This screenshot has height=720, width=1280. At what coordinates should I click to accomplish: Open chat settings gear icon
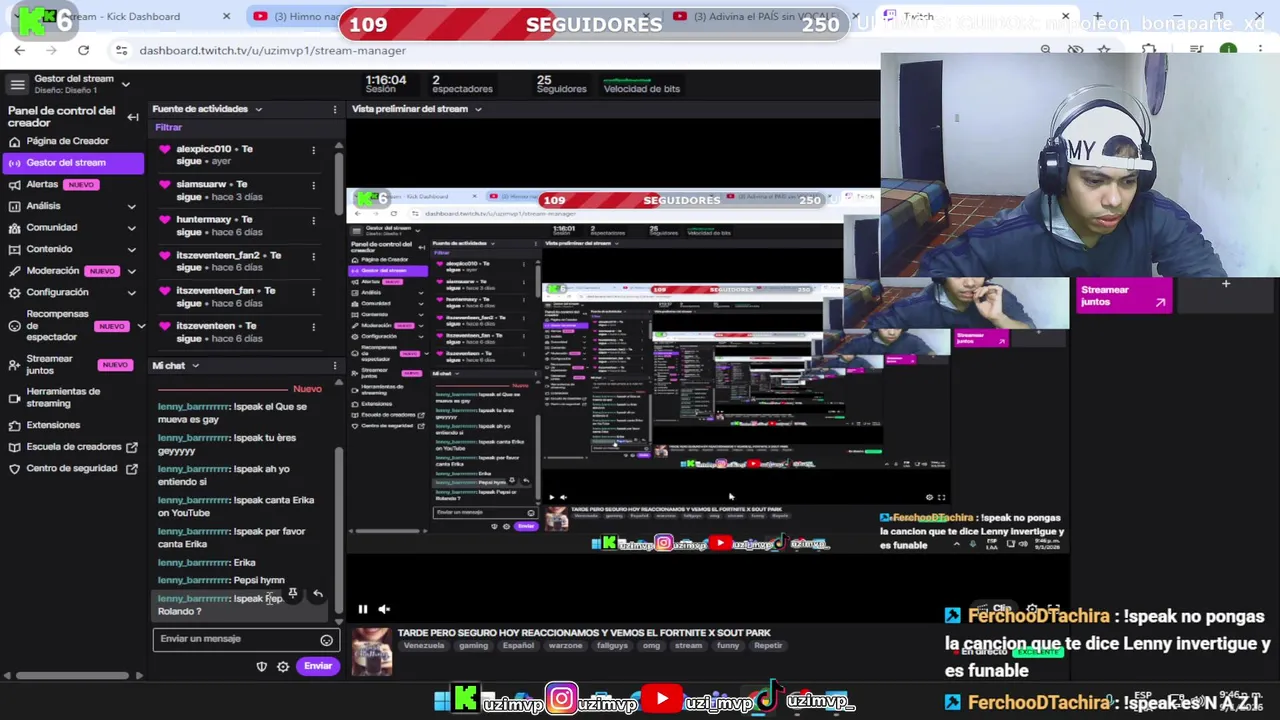[x=283, y=666]
